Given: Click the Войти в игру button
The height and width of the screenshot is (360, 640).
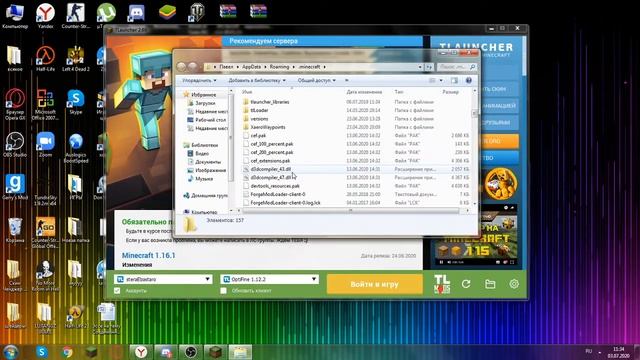Looking at the screenshot, I should pyautogui.click(x=374, y=284).
